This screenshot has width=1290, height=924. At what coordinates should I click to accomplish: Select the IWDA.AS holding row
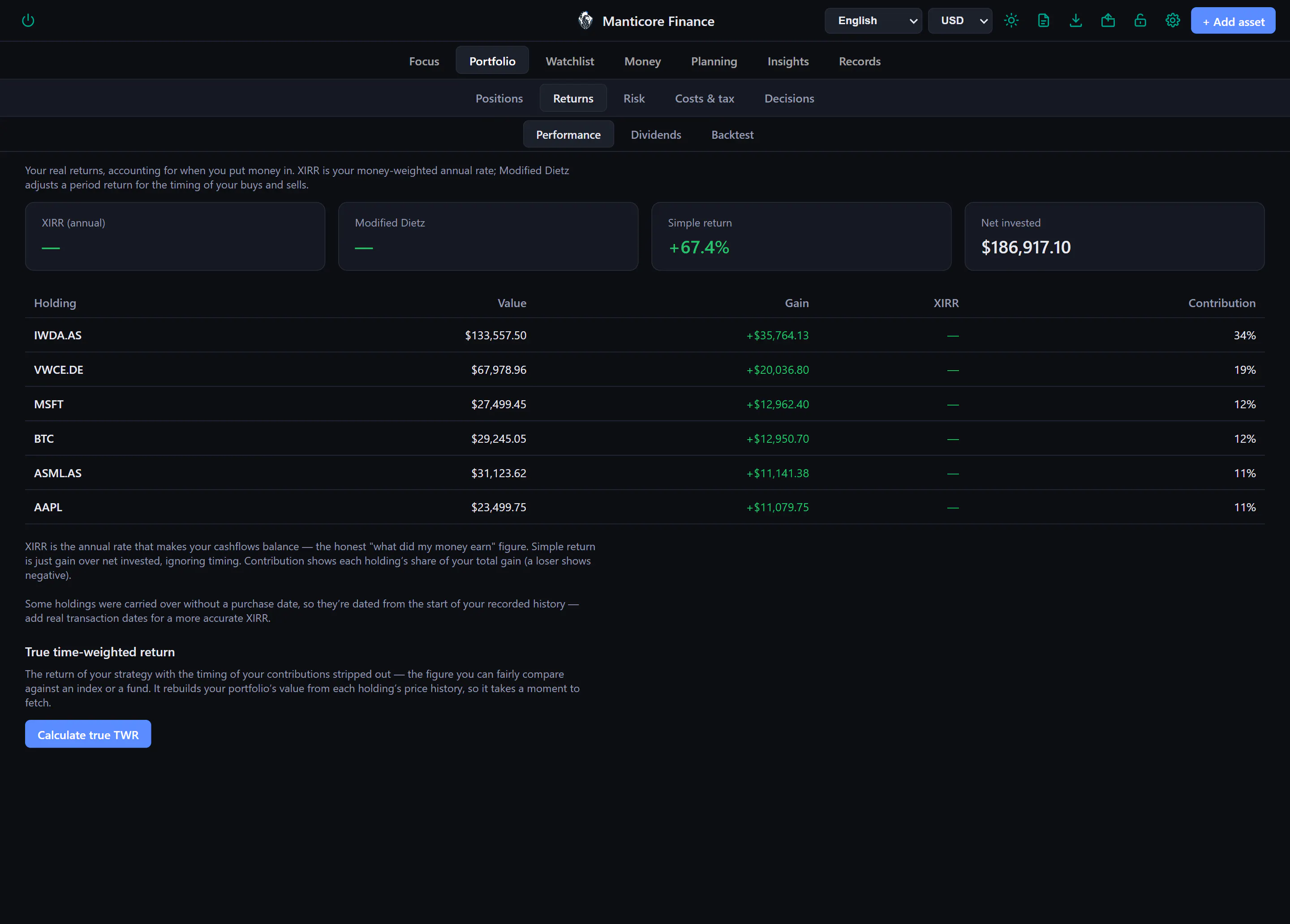coord(645,335)
